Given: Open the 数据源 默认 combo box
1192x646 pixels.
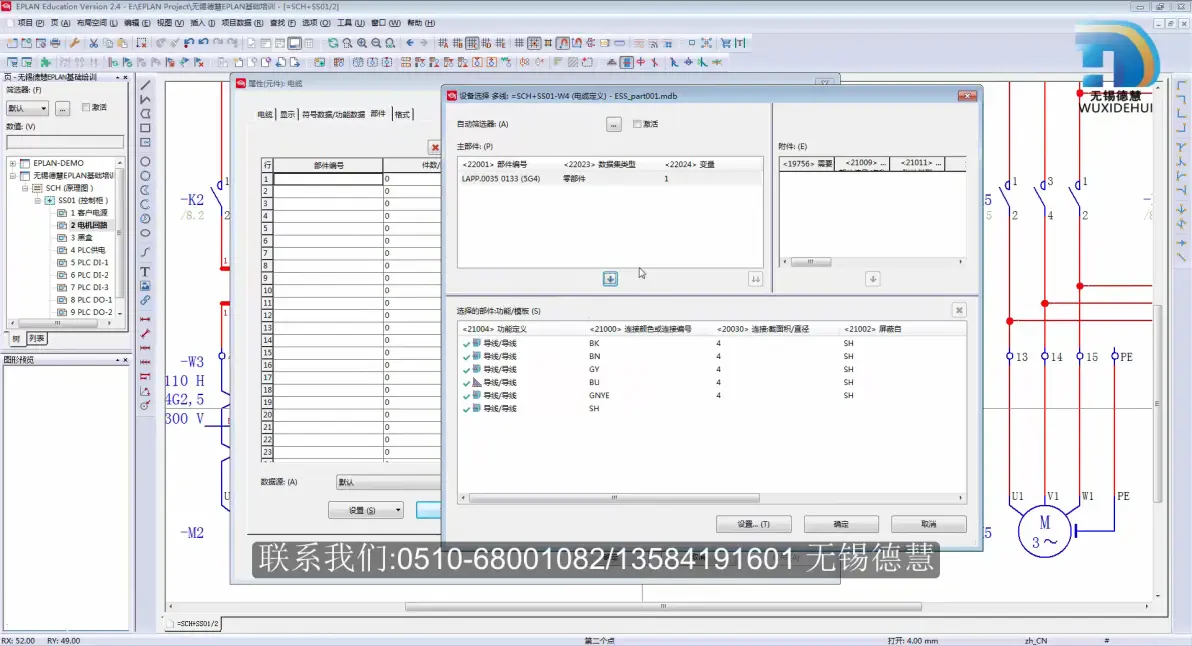Looking at the screenshot, I should pos(388,483).
